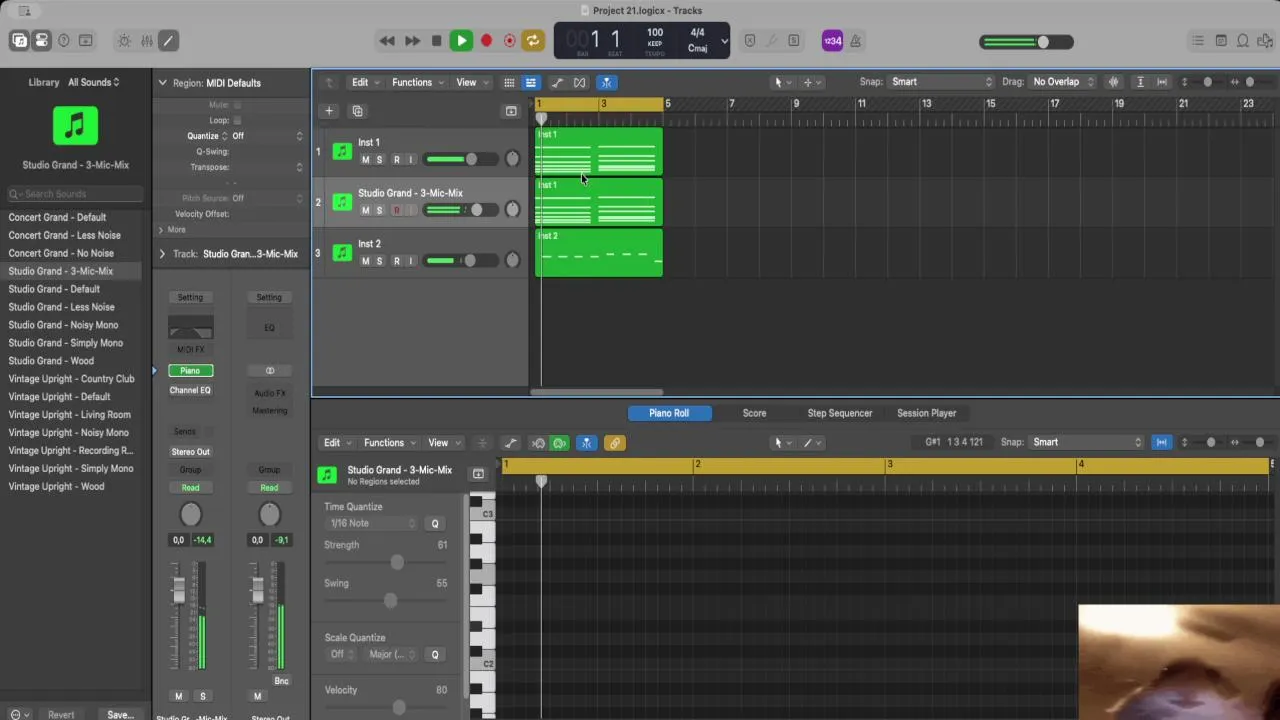The image size is (1280, 720).
Task: Switch to Step Sequencer tab
Action: (840, 413)
